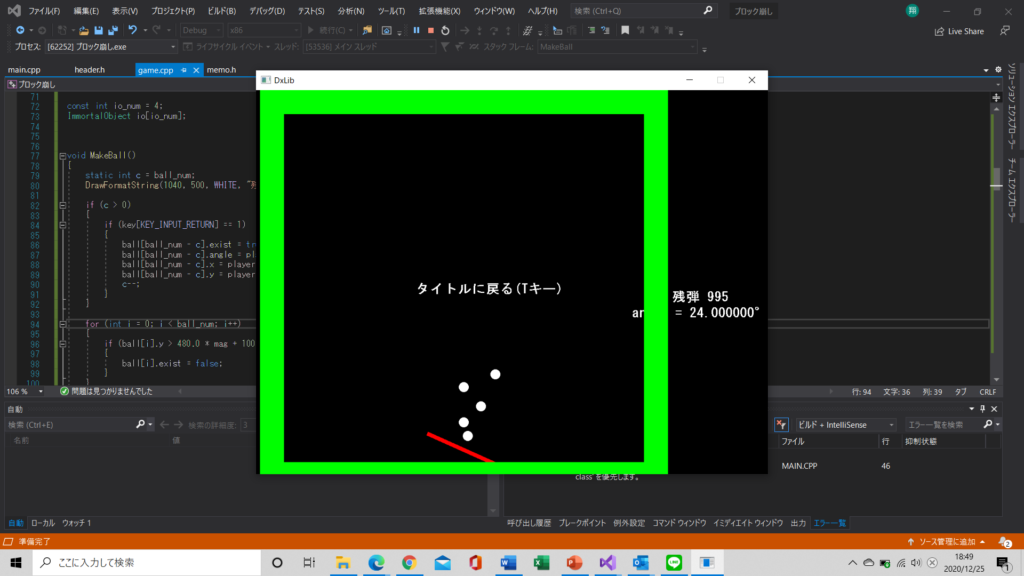Stop debugging with the red square icon

pos(430,31)
